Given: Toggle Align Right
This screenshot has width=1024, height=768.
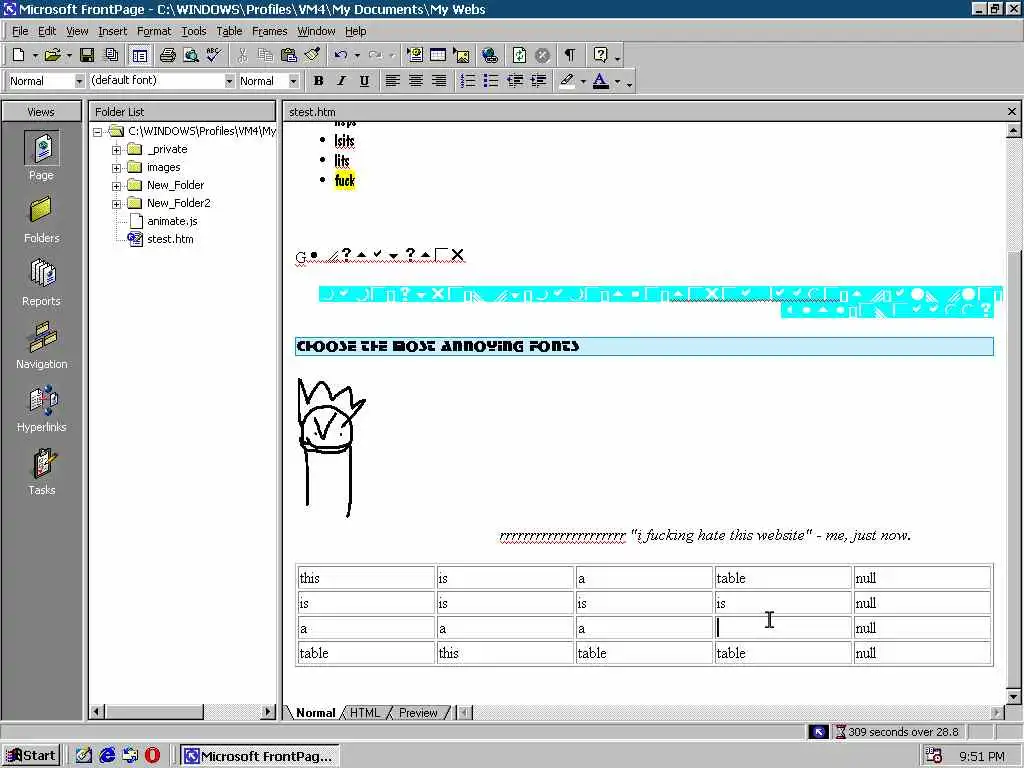Looking at the screenshot, I should [x=440, y=81].
